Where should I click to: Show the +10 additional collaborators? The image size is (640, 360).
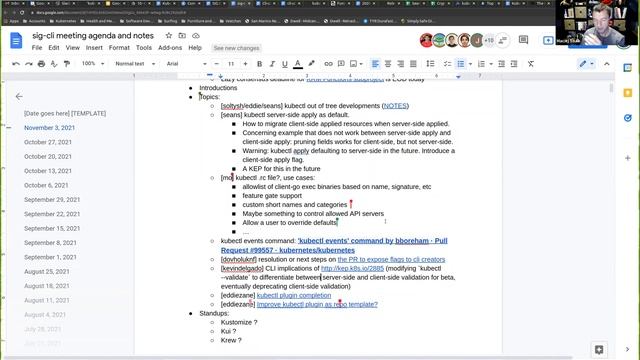click(489, 40)
